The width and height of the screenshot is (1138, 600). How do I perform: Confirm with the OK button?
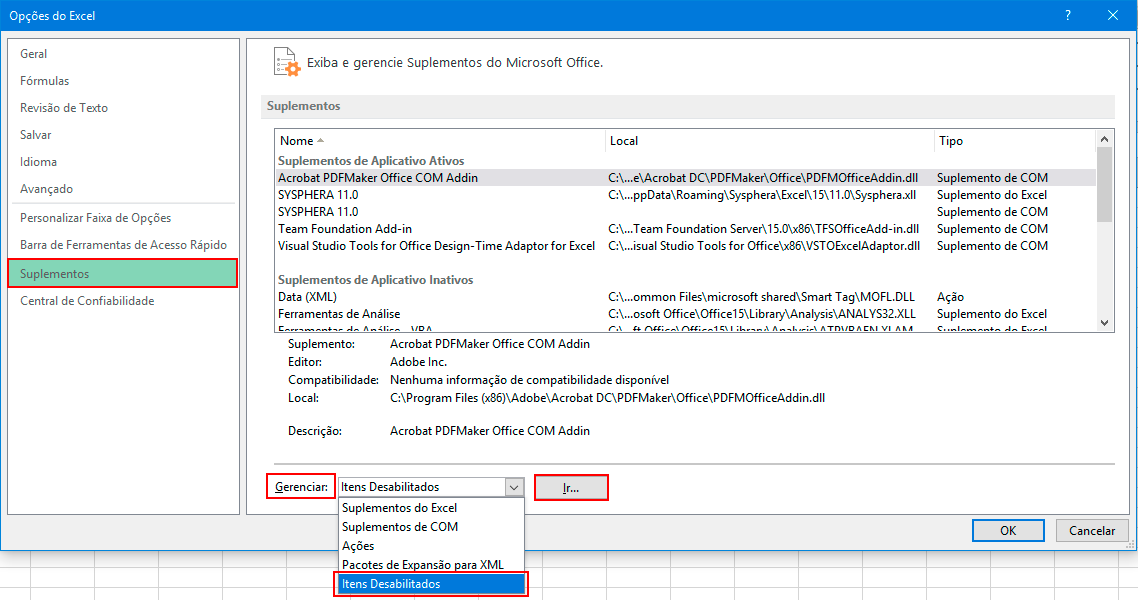(1008, 531)
